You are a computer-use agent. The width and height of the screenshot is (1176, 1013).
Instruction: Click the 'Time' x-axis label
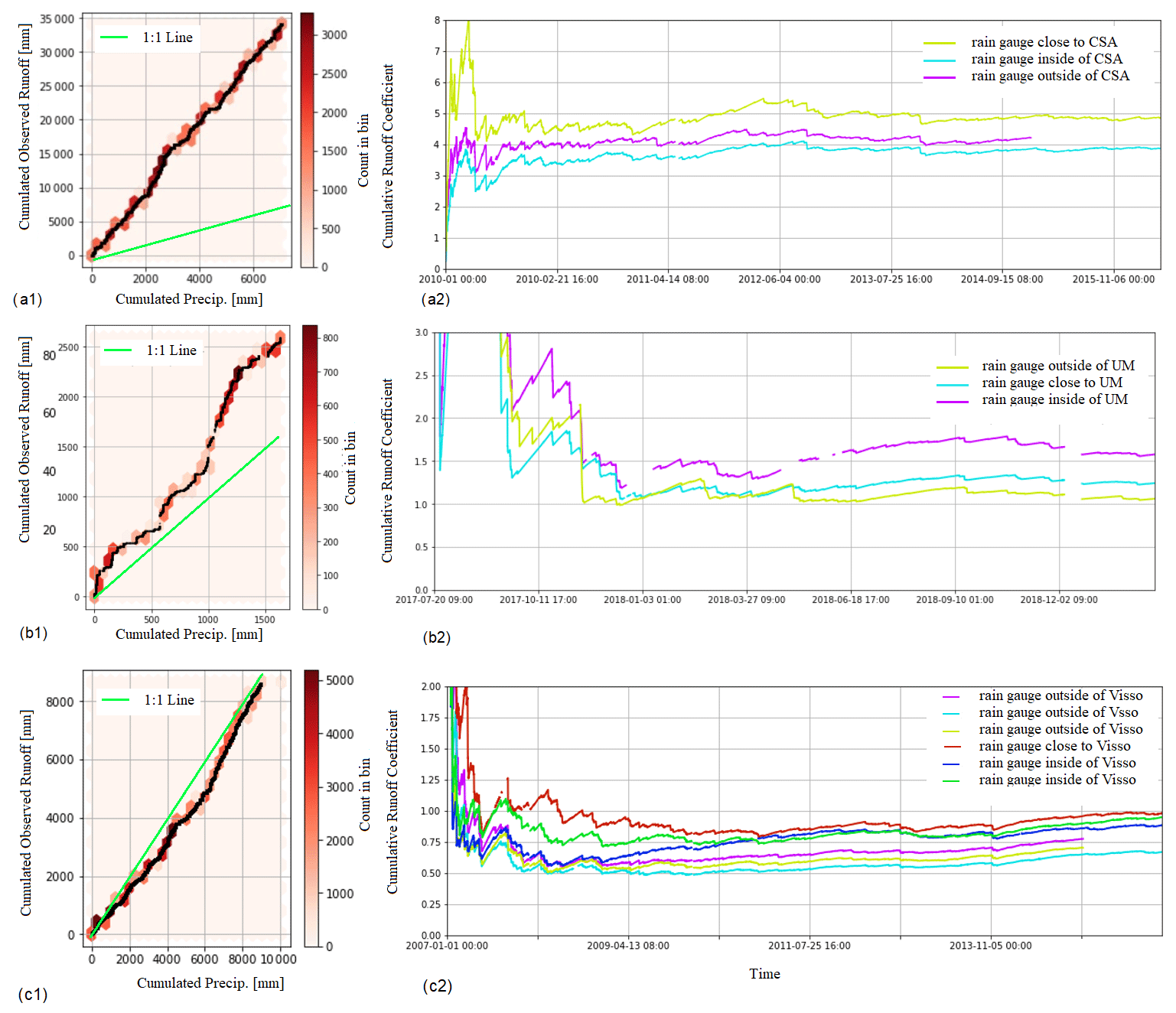point(764,974)
